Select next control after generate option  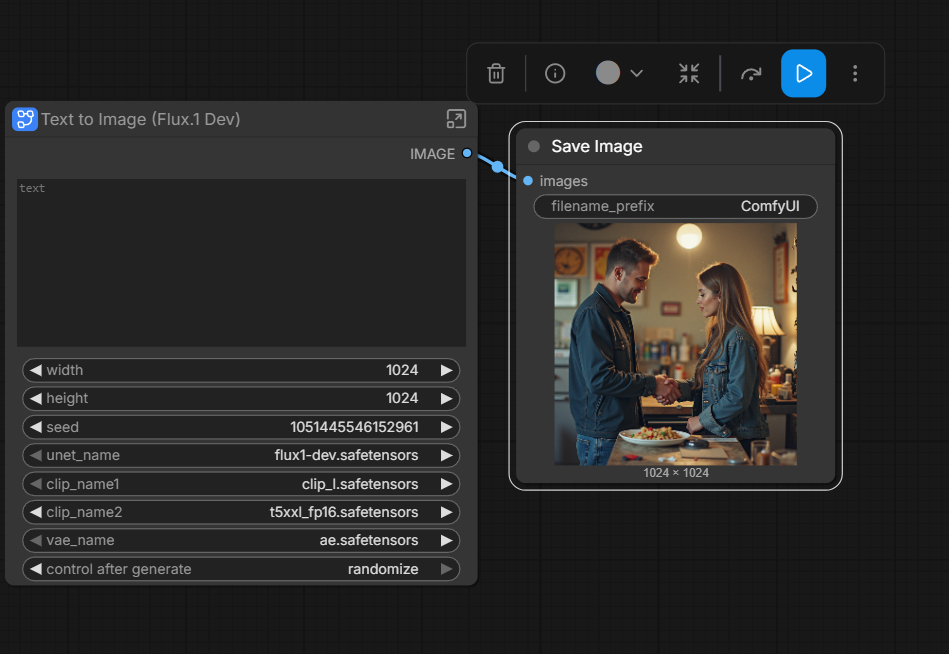click(x=447, y=569)
